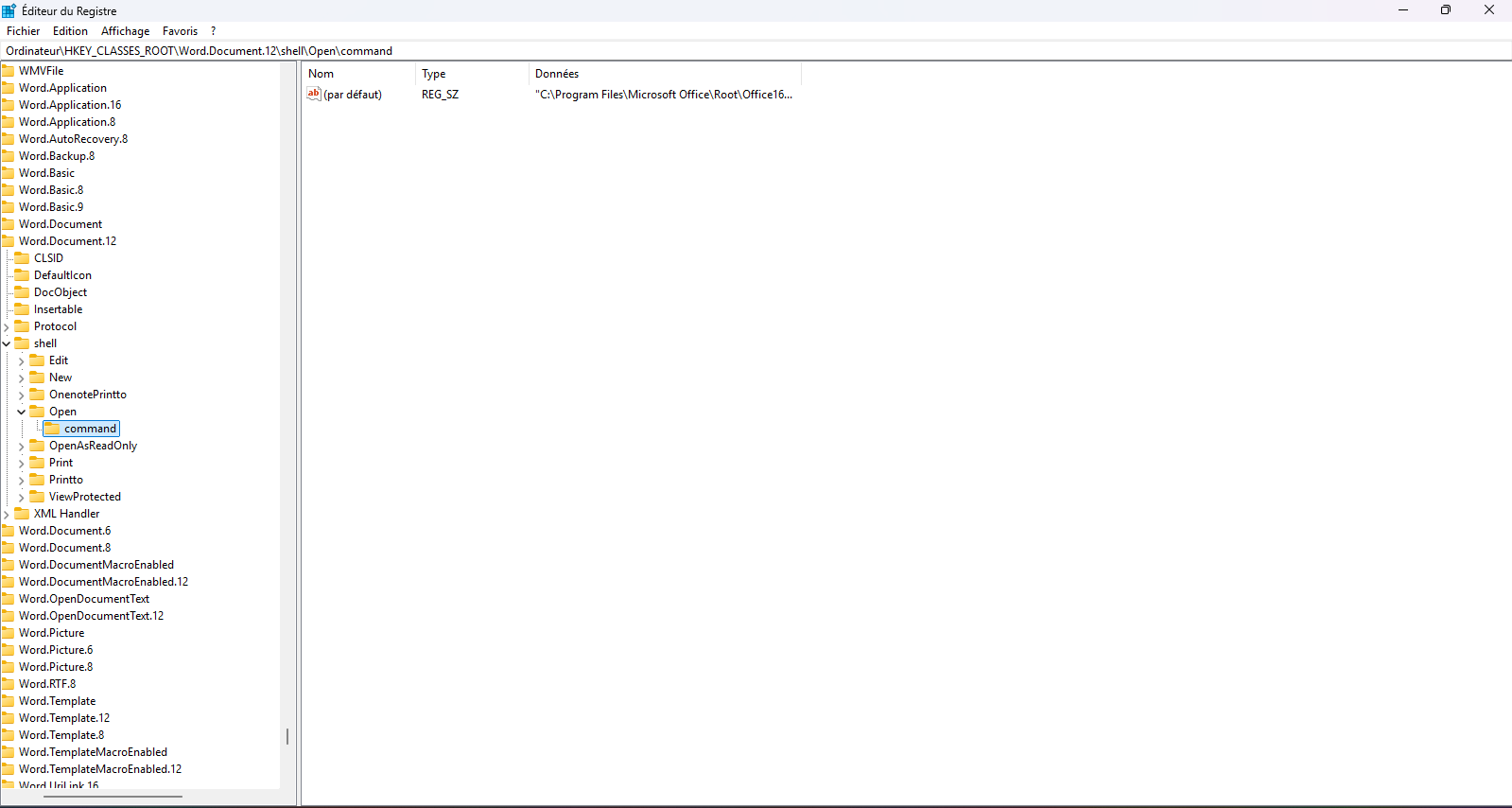Expand the Protocol key
The height and width of the screenshot is (808, 1512).
click(7, 326)
